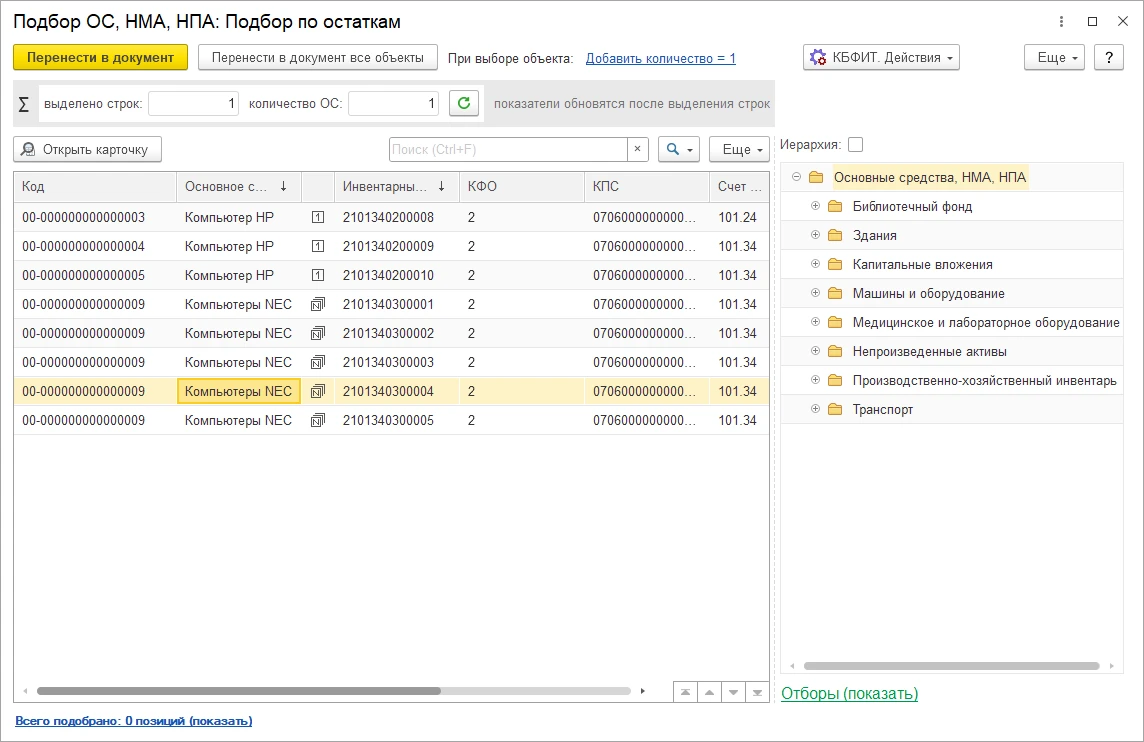This screenshot has width=1144, height=742.
Task: Click the single-object icon in row 2101340200009
Action: (x=318, y=247)
